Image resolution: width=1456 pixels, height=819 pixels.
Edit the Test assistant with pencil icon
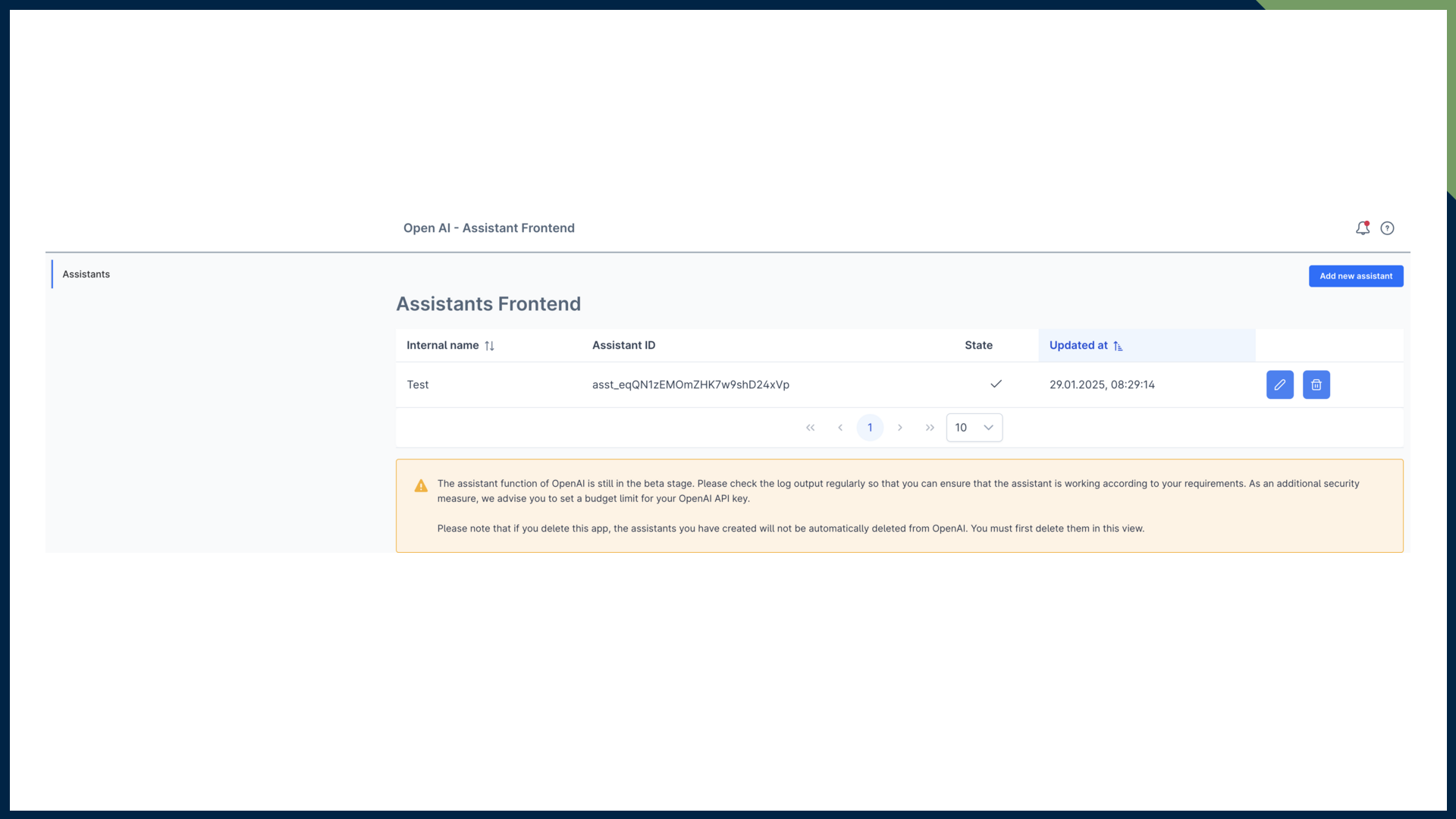[x=1279, y=384]
